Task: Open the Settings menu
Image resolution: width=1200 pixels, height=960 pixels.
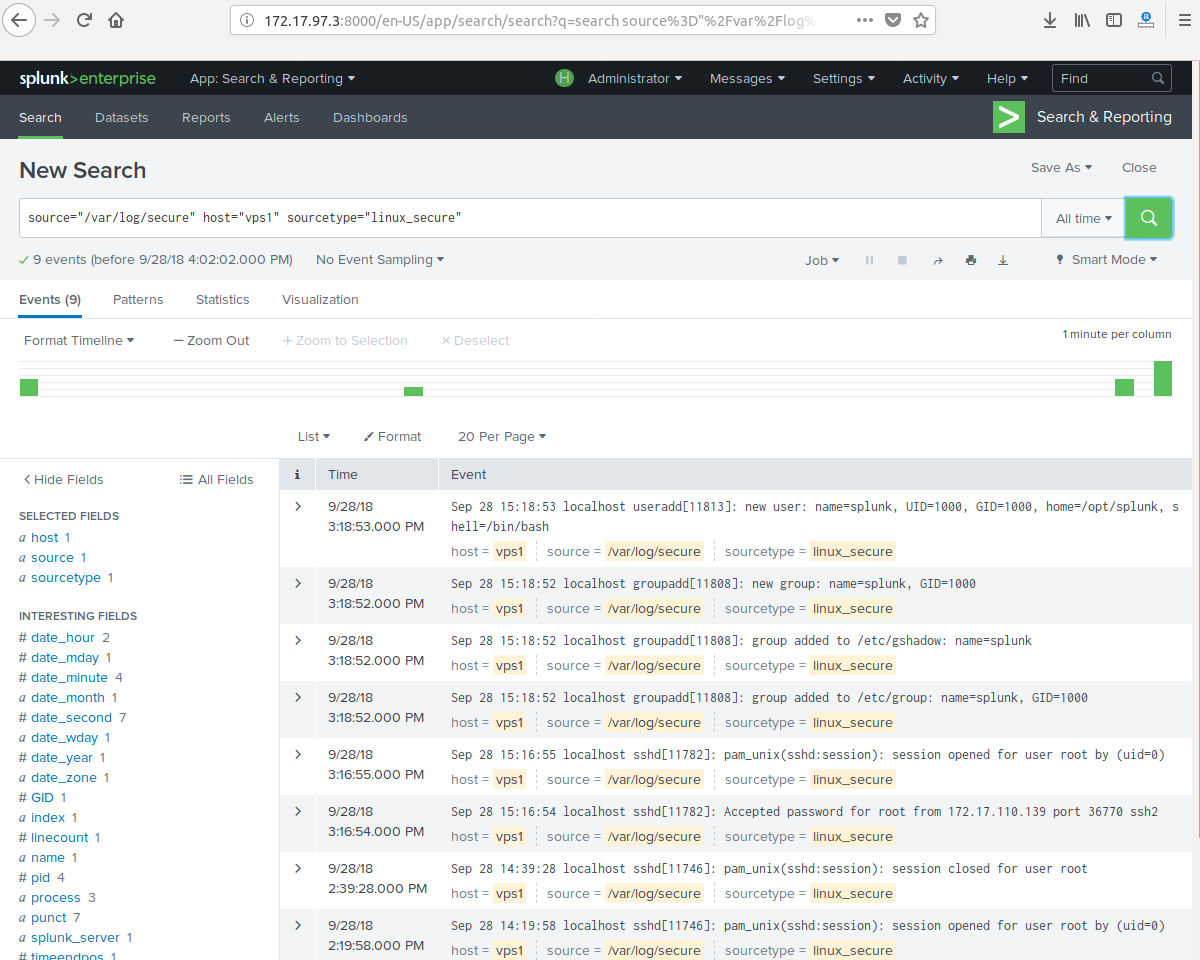Action: [x=843, y=79]
